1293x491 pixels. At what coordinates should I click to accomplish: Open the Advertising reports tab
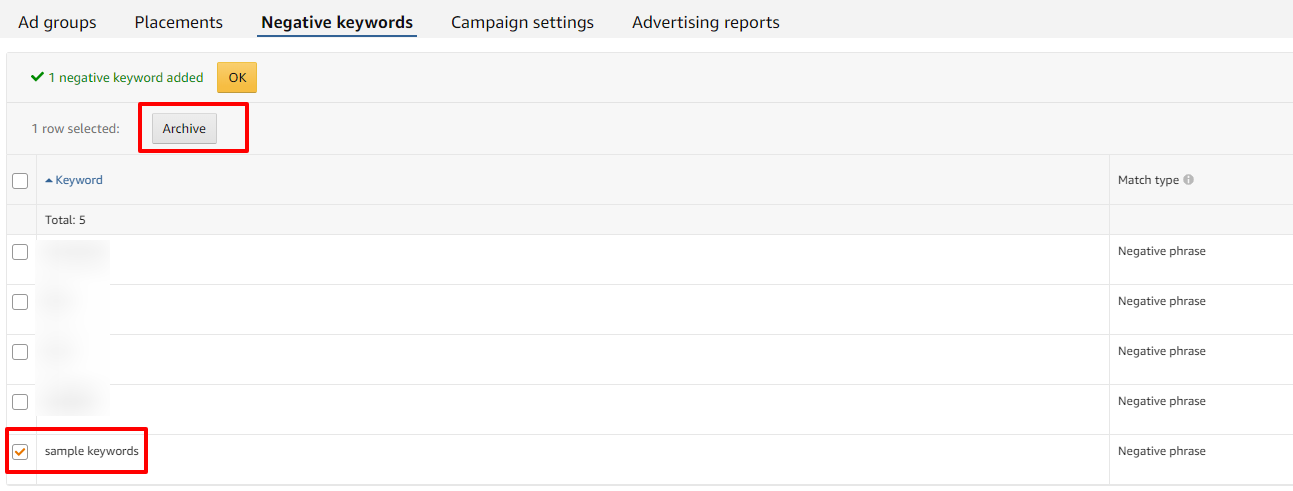(x=705, y=22)
